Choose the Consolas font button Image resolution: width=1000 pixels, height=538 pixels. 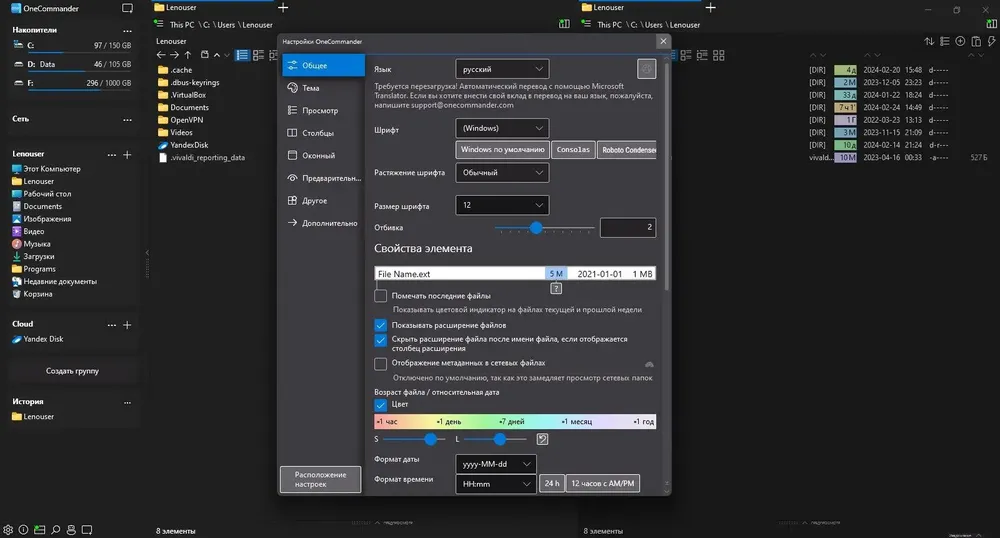pyautogui.click(x=573, y=150)
